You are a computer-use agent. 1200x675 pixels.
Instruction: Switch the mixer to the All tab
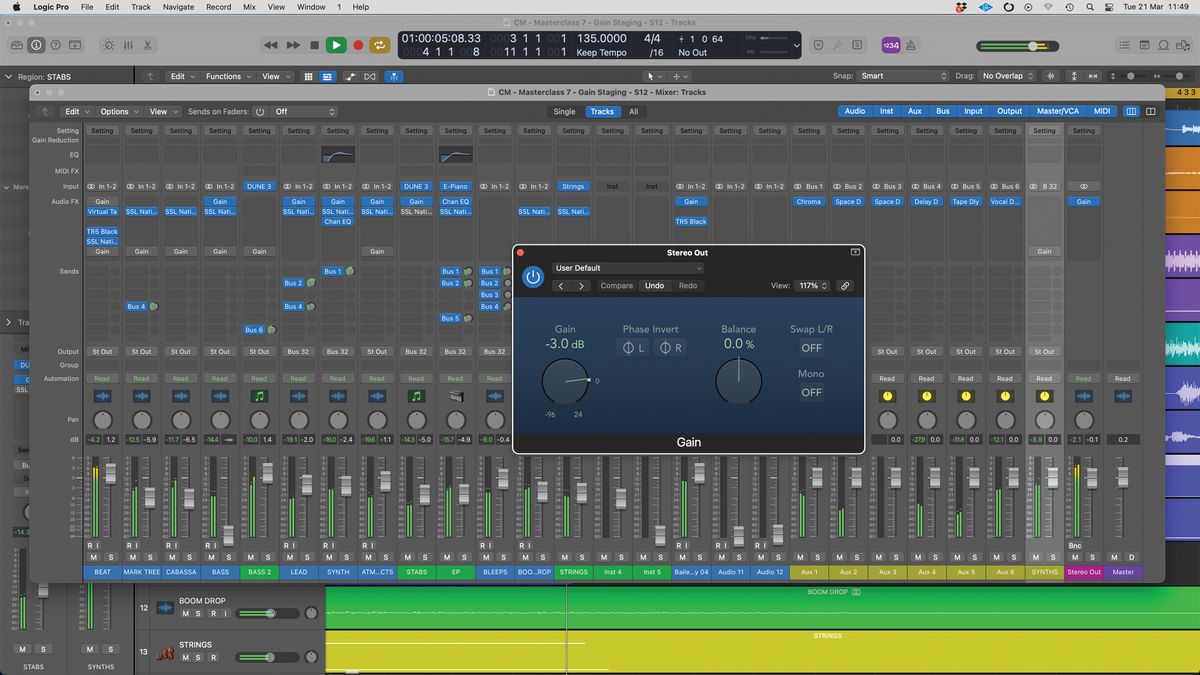[633, 111]
